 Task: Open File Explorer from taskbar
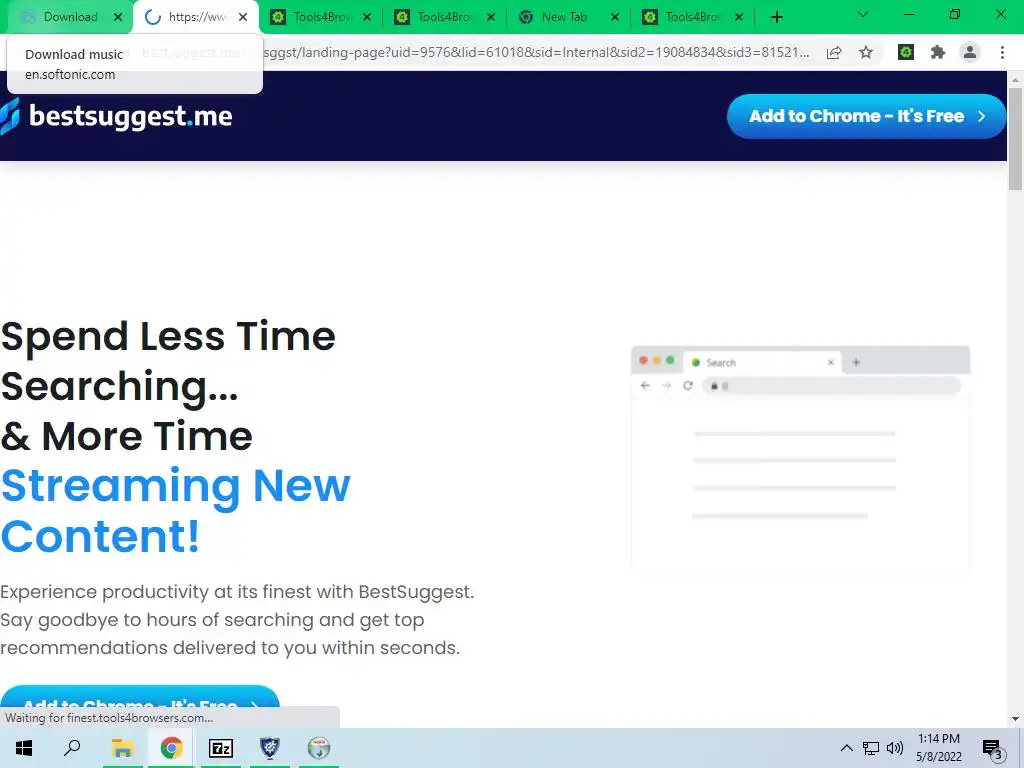point(122,748)
